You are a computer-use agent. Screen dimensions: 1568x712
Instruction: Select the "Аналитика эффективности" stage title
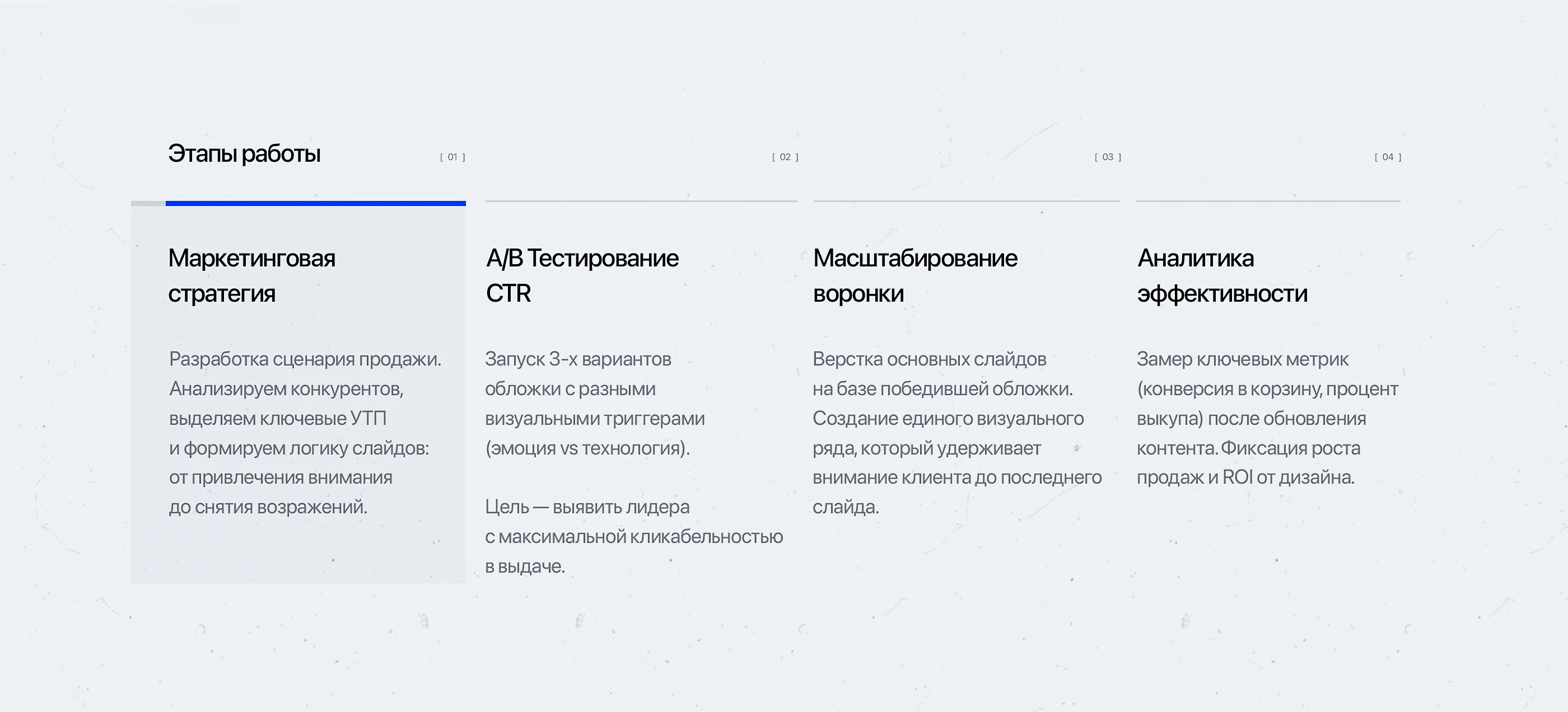pyautogui.click(x=1222, y=275)
